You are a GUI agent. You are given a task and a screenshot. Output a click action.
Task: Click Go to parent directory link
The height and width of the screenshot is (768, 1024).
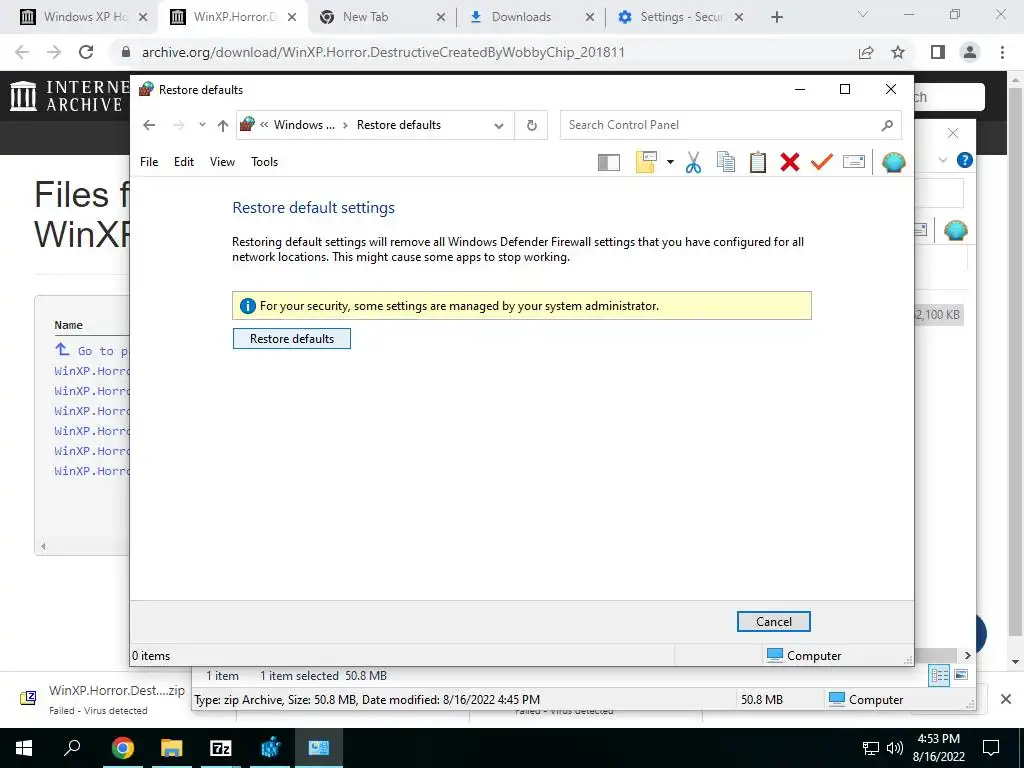point(93,351)
